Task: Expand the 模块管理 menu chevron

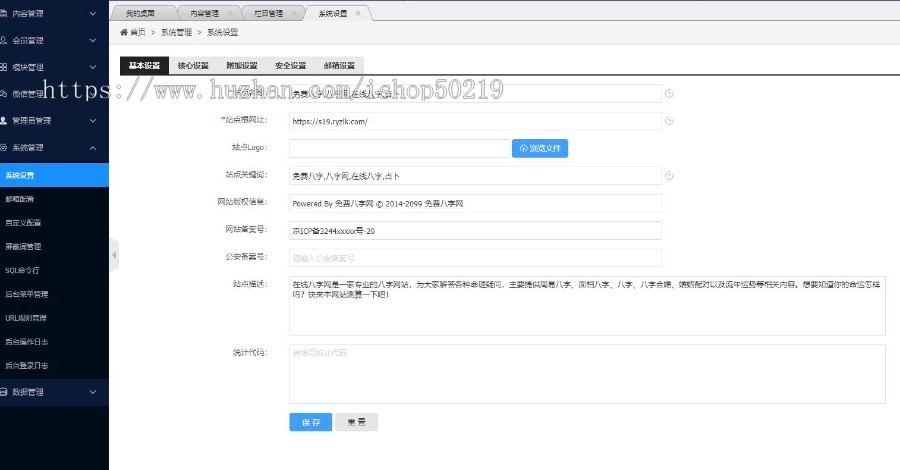Action: [x=92, y=67]
